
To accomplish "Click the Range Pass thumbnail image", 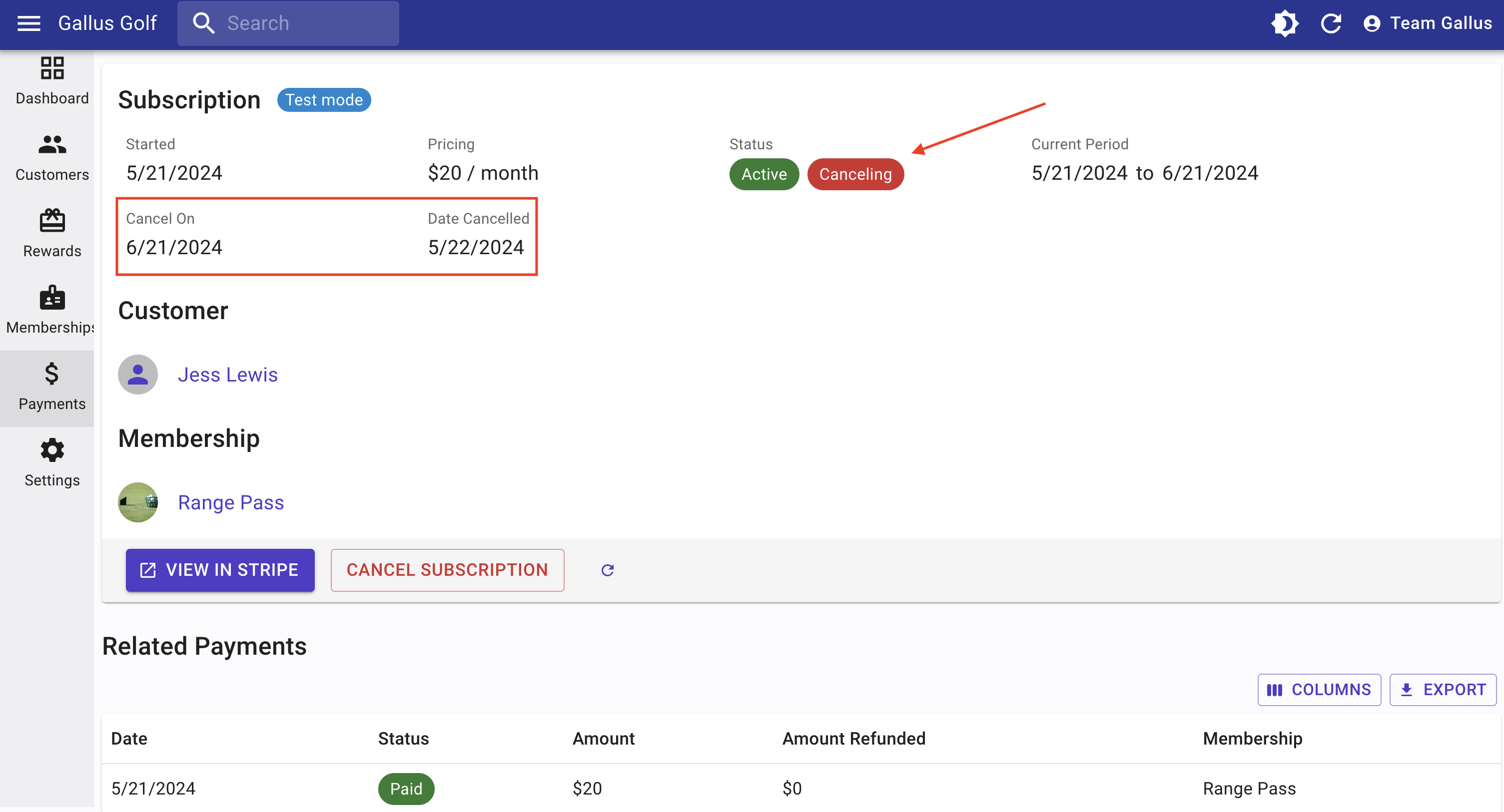I will (138, 502).
